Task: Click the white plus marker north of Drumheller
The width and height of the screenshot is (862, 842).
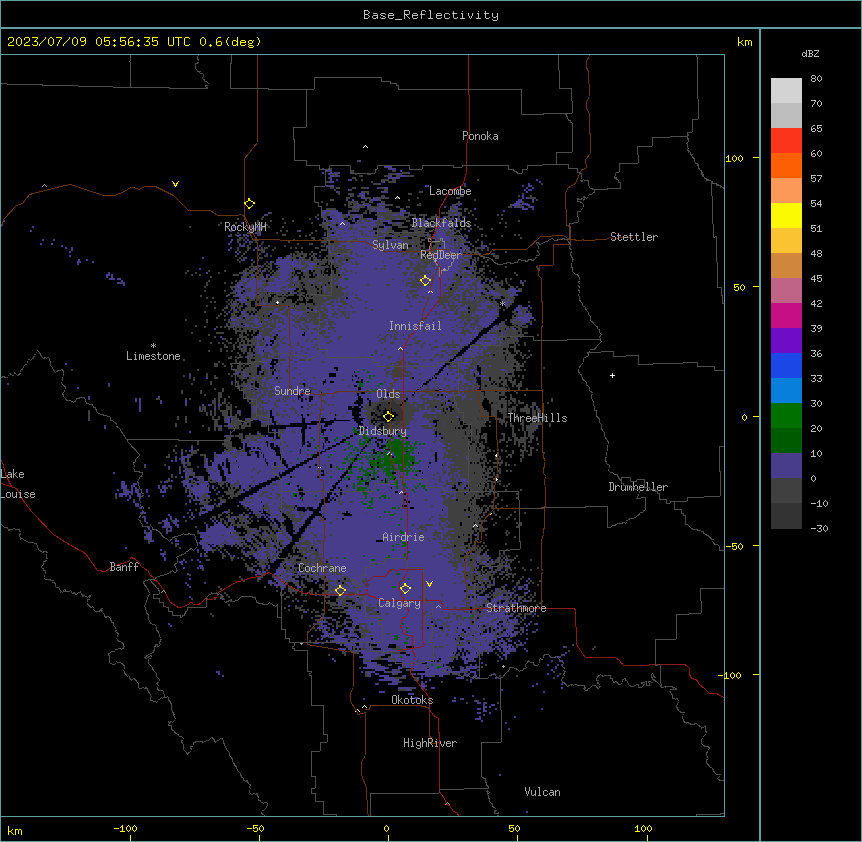Action: [612, 375]
